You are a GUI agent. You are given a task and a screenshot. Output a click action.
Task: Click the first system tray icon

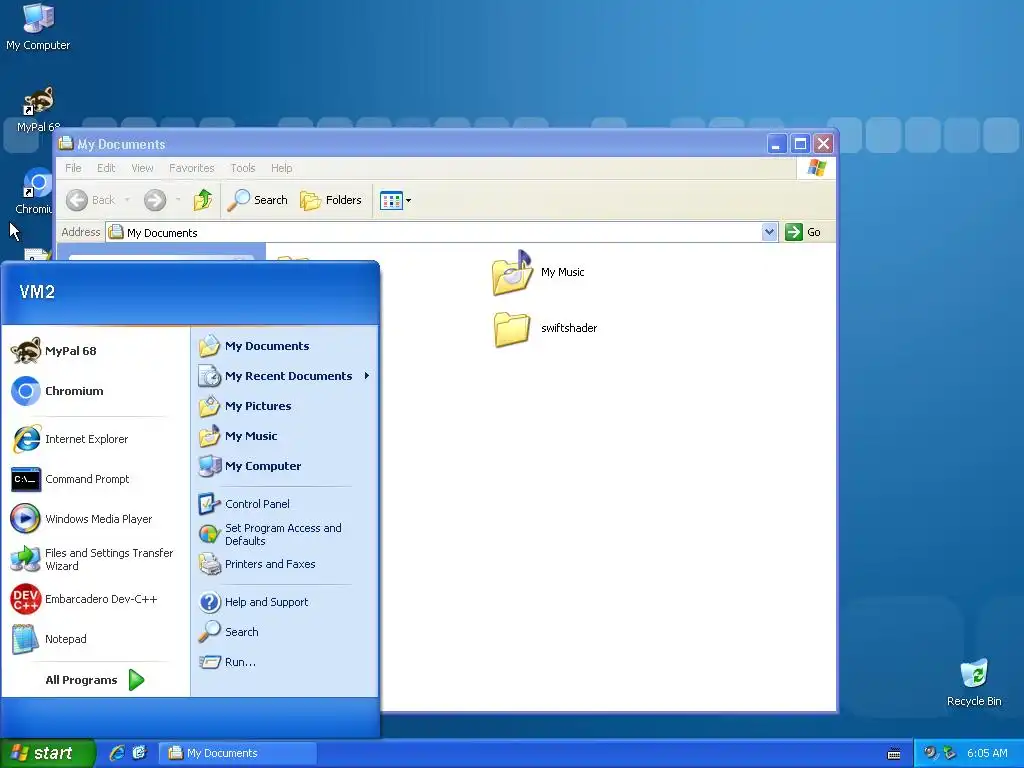930,753
